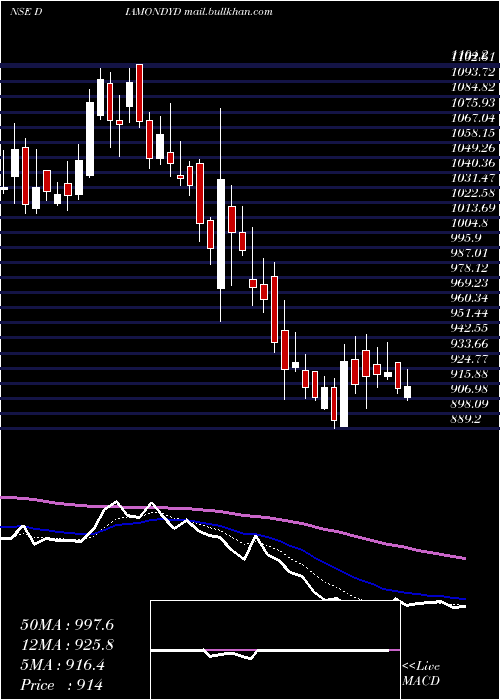The image size is (500, 700).
Task: Click the IAMONDYD symbol text
Action: click(153, 12)
